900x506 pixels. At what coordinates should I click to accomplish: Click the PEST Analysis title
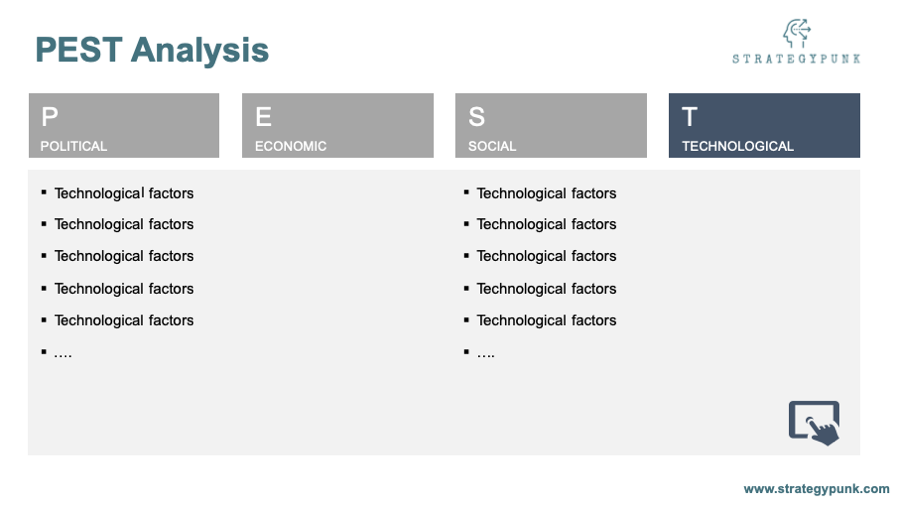pyautogui.click(x=152, y=50)
